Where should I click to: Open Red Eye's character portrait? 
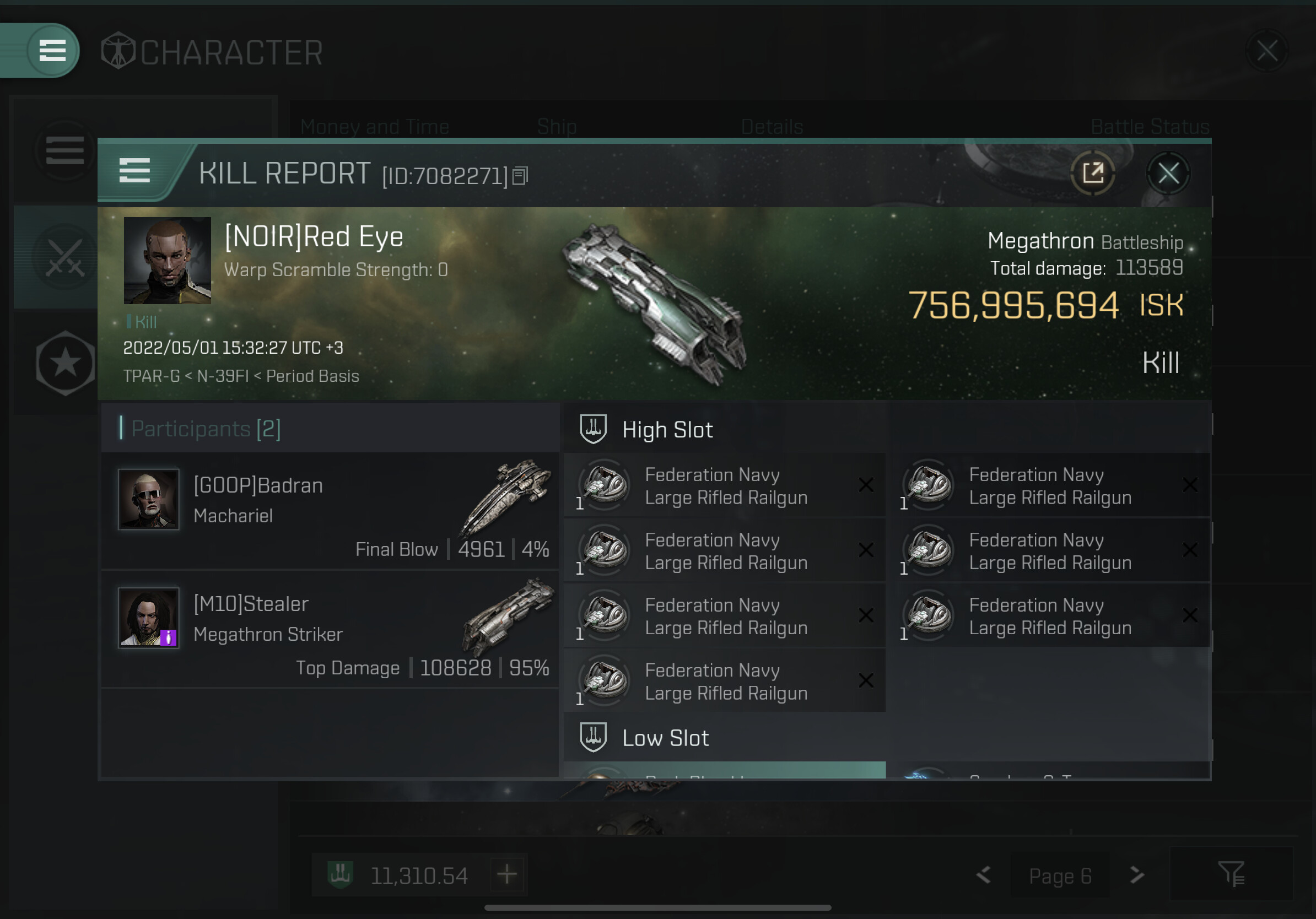point(168,260)
